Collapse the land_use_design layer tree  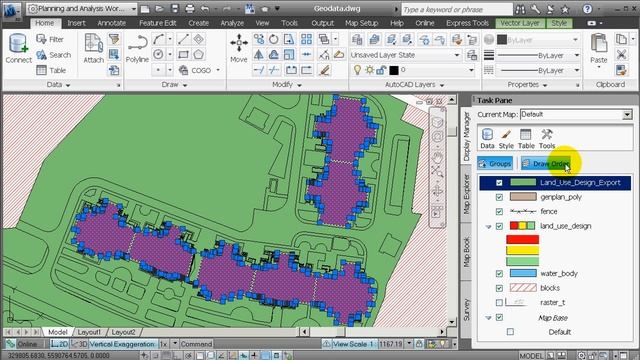pyautogui.click(x=488, y=227)
